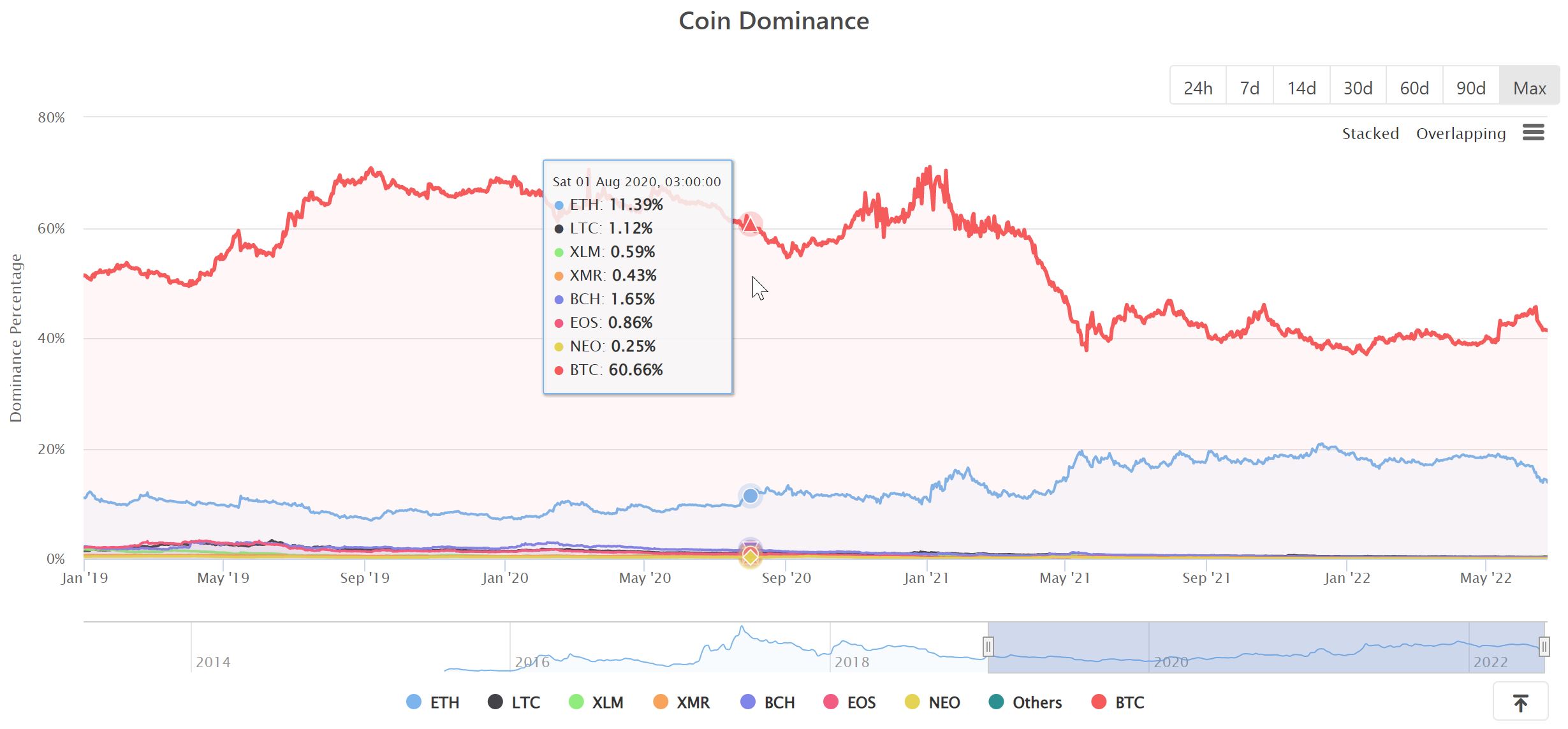The width and height of the screenshot is (1568, 729).
Task: Switch chart to Overlapping mode
Action: [x=1462, y=133]
